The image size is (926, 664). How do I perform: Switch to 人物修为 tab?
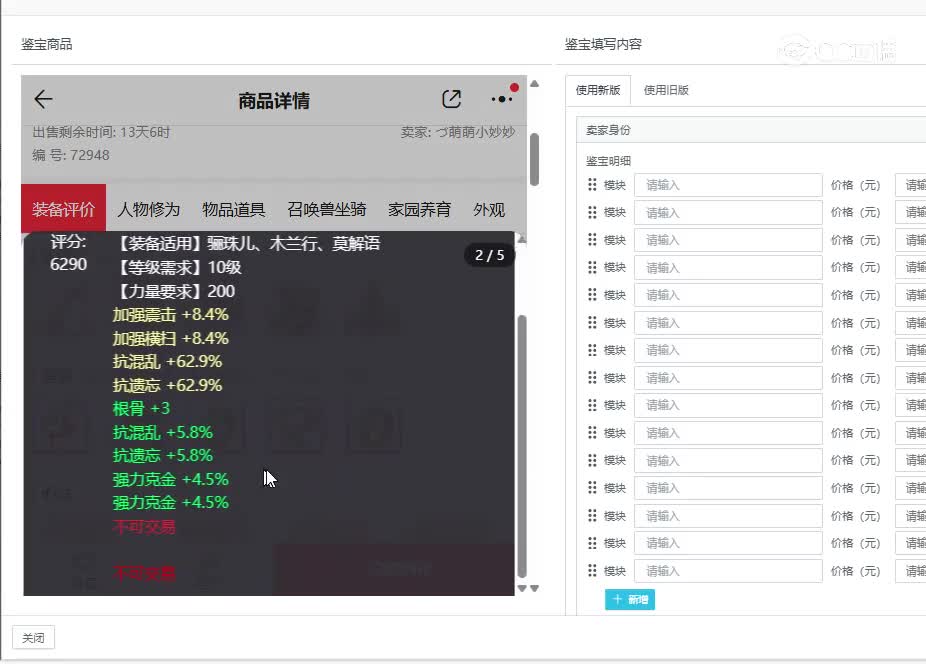pos(149,209)
